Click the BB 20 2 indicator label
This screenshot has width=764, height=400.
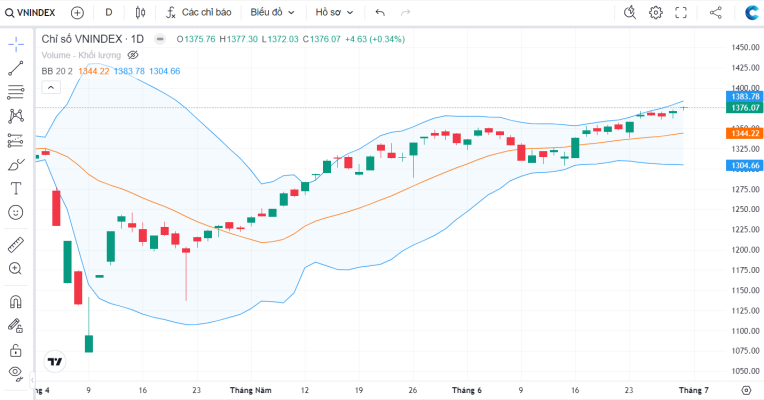pyautogui.click(x=57, y=71)
